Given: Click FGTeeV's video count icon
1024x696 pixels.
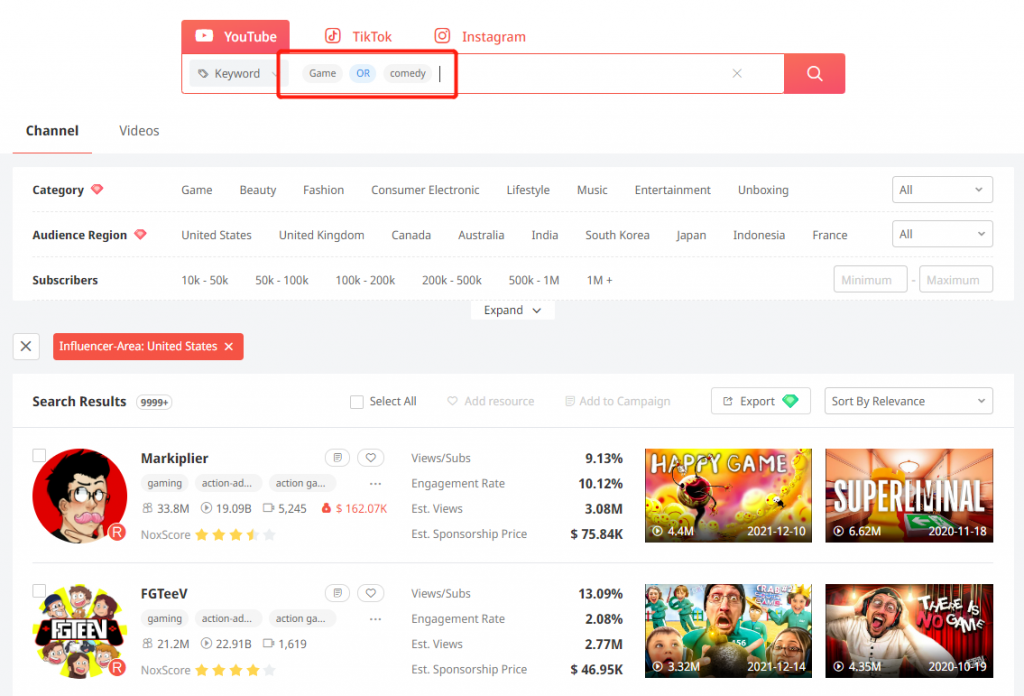Looking at the screenshot, I should point(268,644).
